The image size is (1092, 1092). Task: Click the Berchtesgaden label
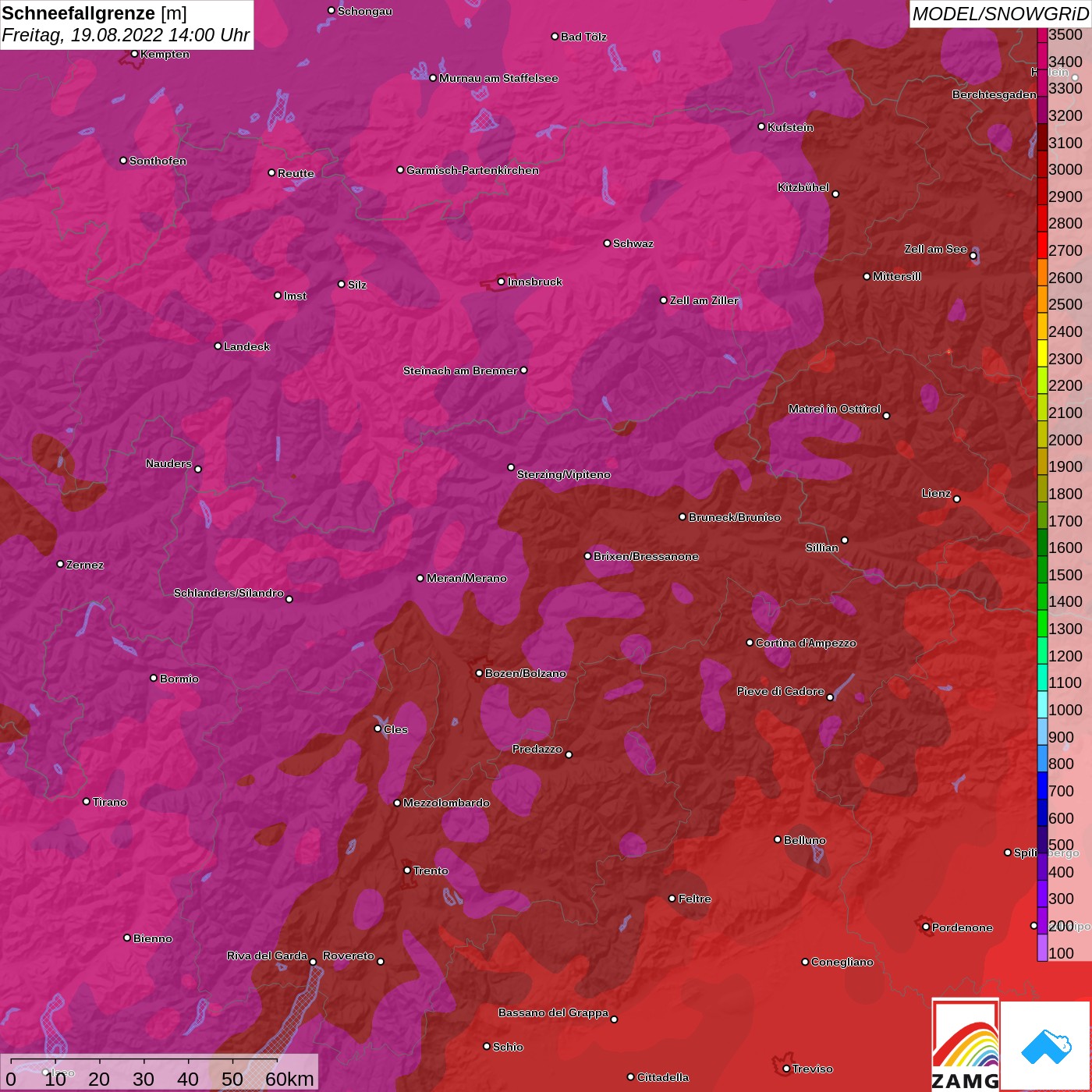pos(994,94)
